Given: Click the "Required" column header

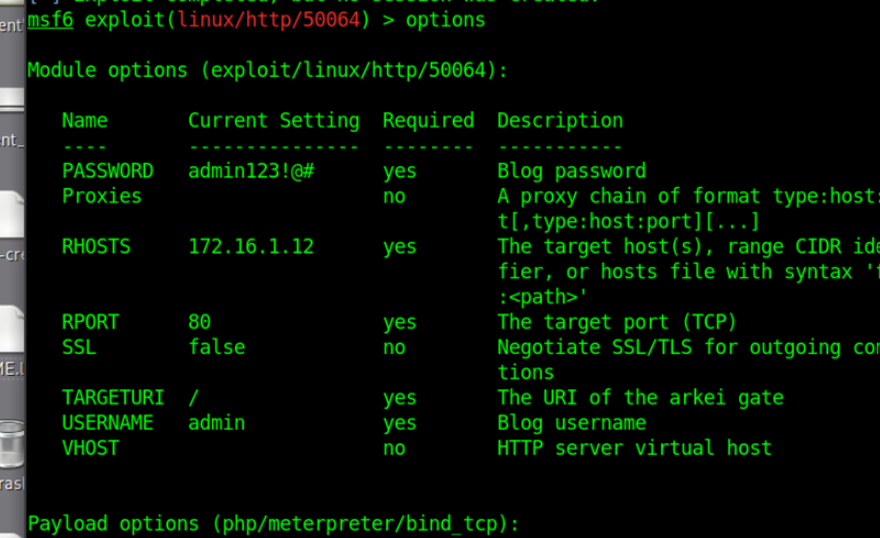Looking at the screenshot, I should (428, 121).
